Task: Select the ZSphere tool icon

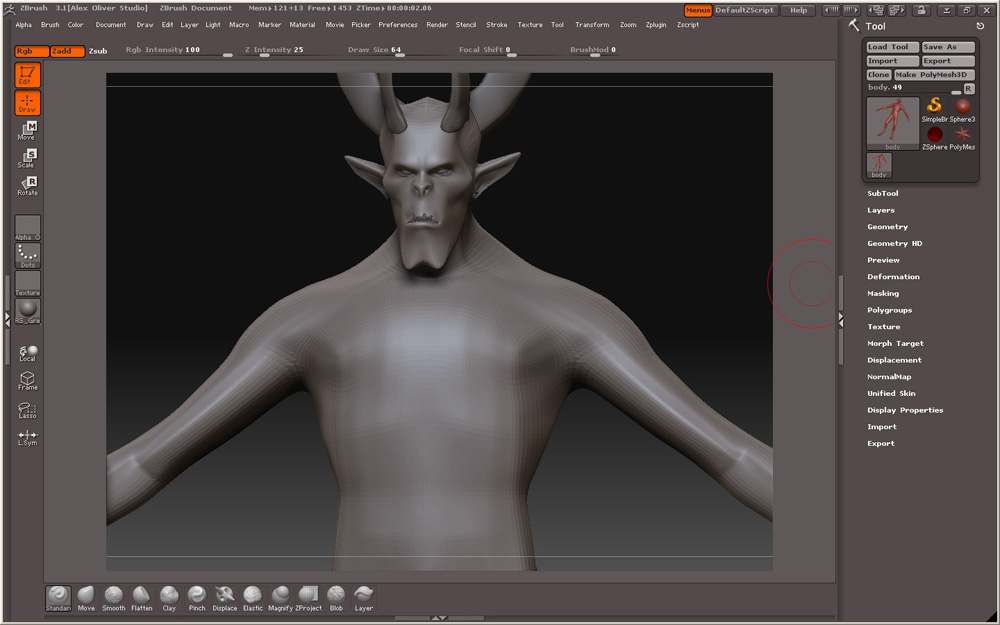Action: 934,138
